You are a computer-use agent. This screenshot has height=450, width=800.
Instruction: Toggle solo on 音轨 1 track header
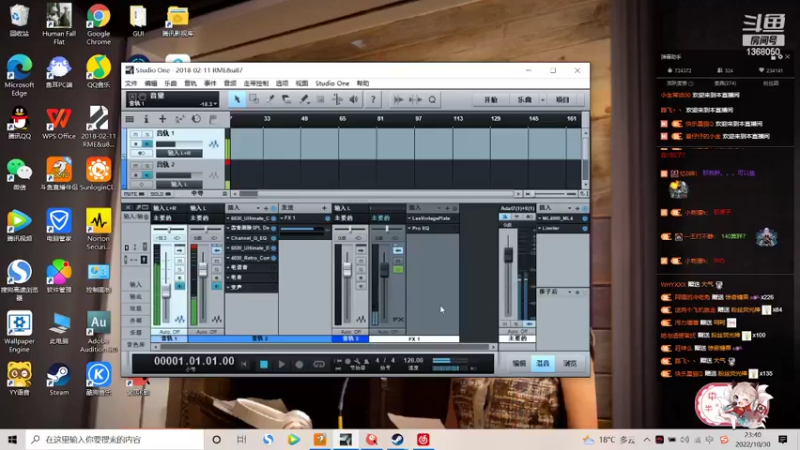(147, 134)
